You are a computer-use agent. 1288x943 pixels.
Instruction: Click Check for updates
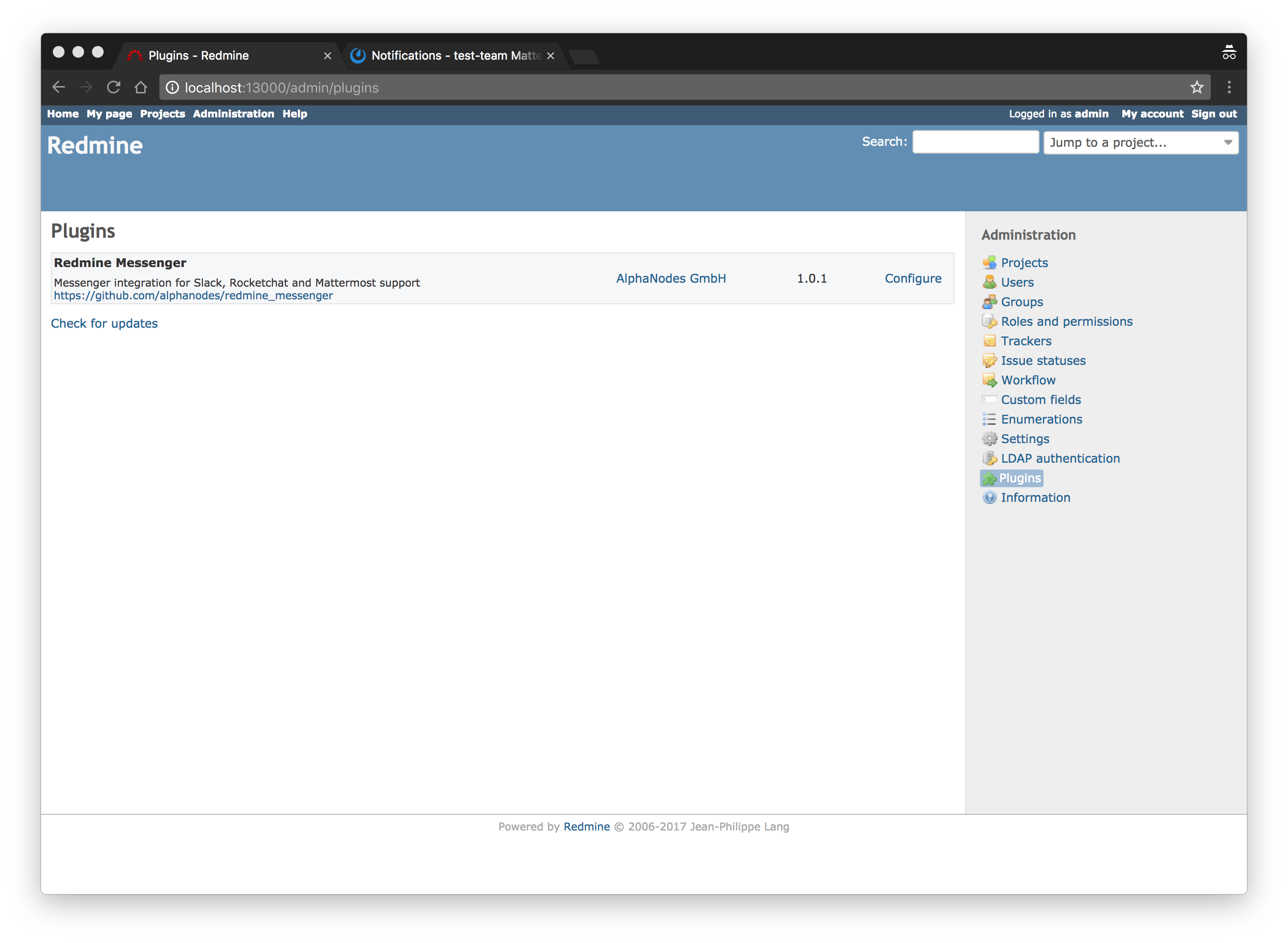pyautogui.click(x=105, y=323)
